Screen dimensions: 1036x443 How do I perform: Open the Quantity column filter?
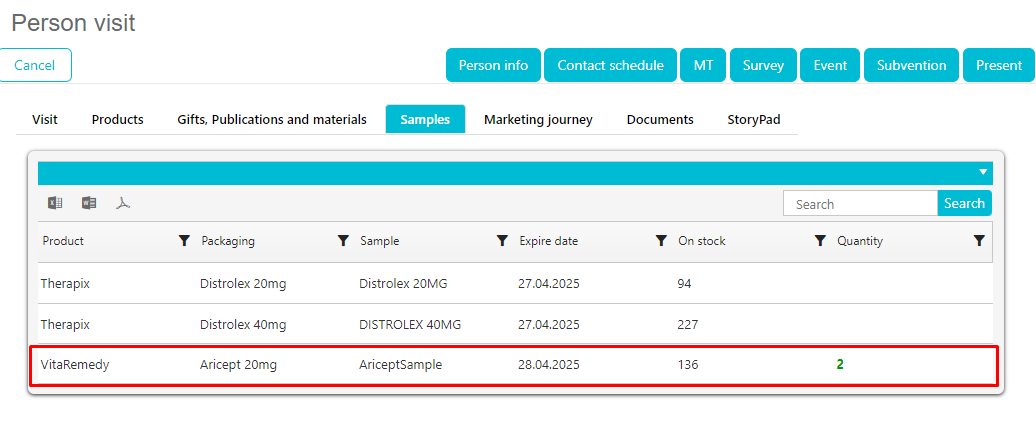click(x=979, y=241)
